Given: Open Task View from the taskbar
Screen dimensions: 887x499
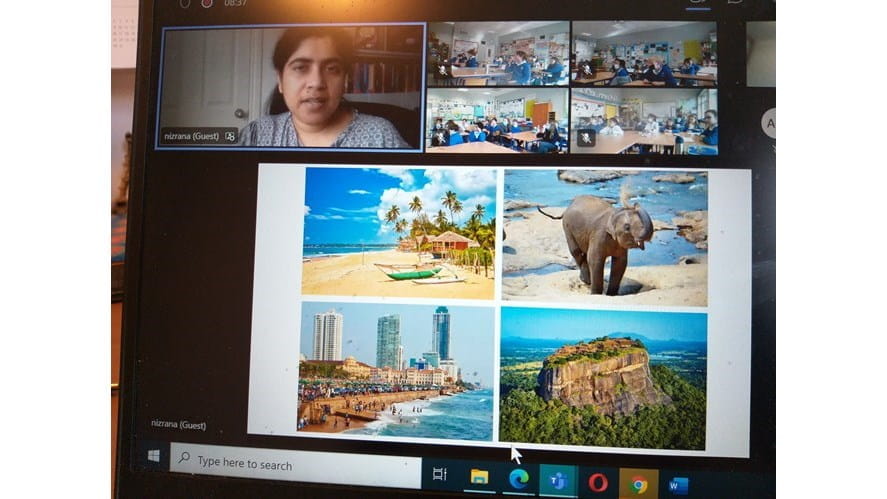Looking at the screenshot, I should point(439,474).
